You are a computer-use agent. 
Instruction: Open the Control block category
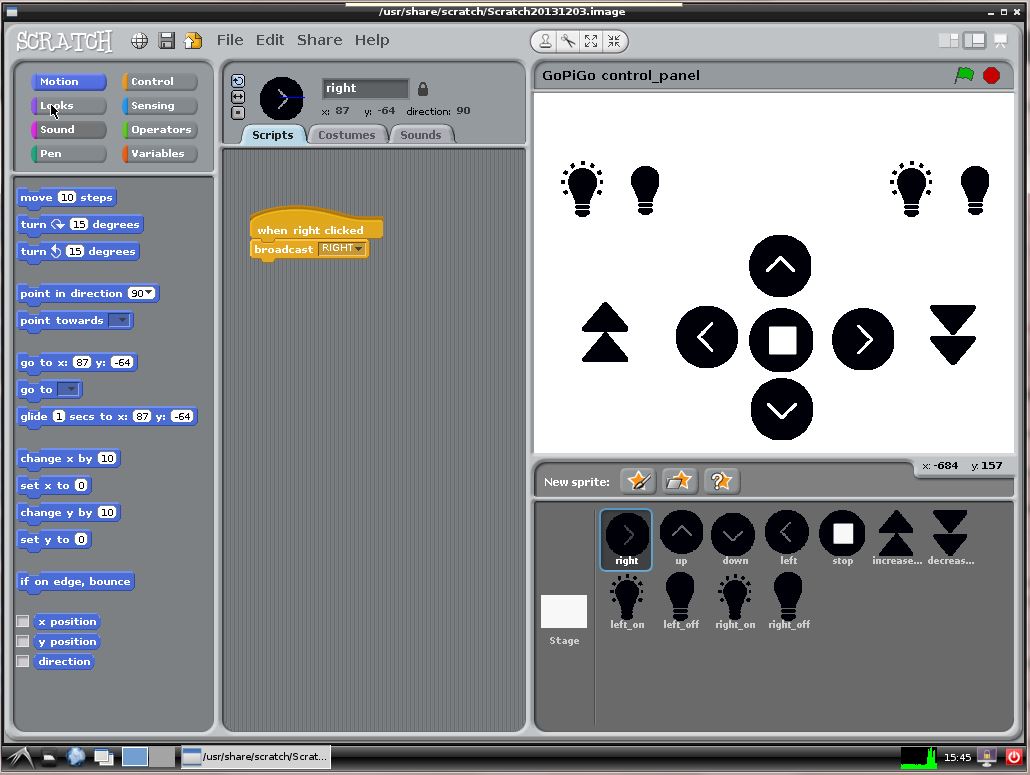(160, 81)
